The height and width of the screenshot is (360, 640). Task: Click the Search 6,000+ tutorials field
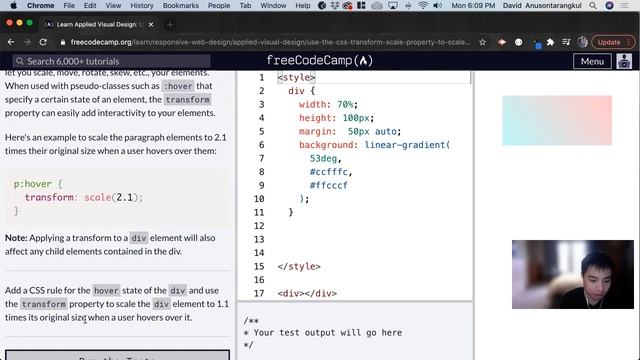click(111, 61)
